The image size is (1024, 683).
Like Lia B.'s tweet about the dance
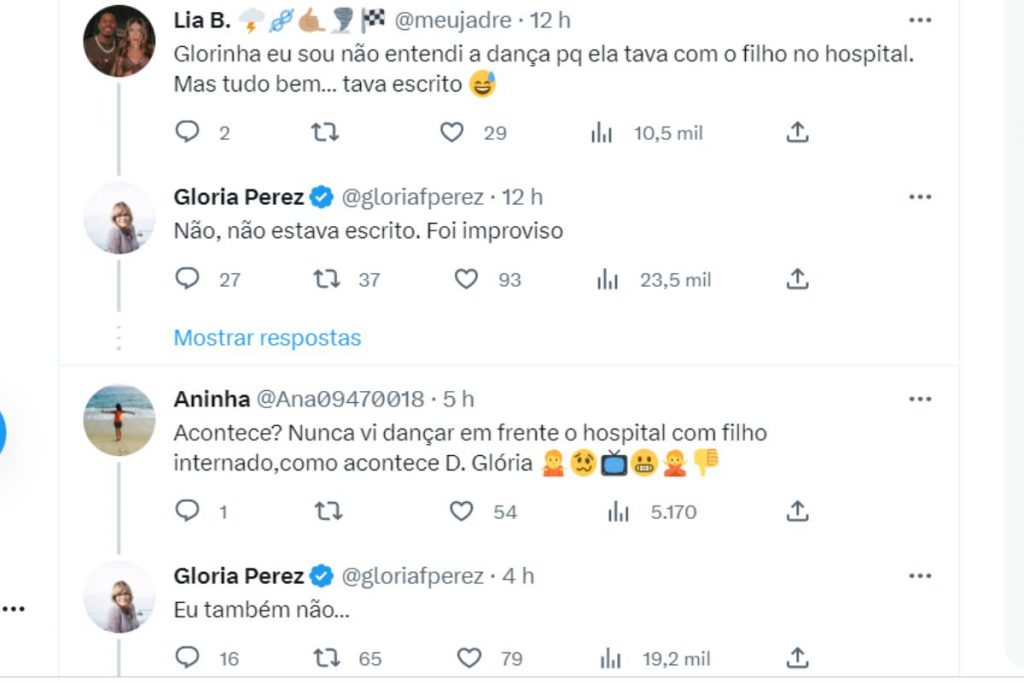coord(452,132)
